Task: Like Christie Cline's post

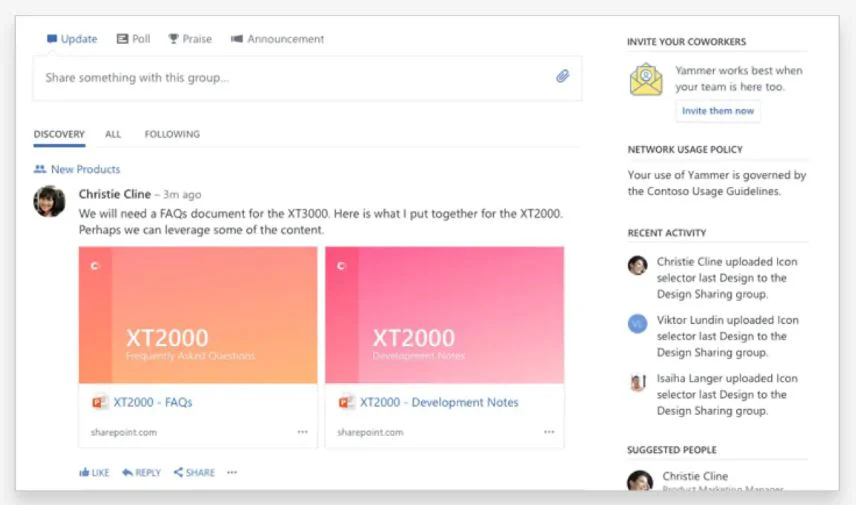Action: [x=94, y=472]
